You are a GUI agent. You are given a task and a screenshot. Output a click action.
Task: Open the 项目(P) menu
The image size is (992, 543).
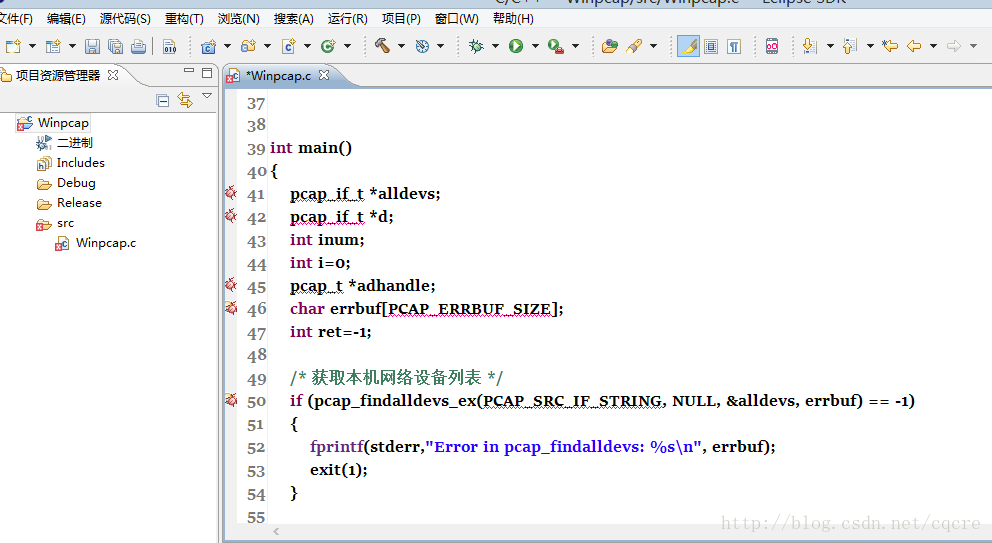pos(401,18)
